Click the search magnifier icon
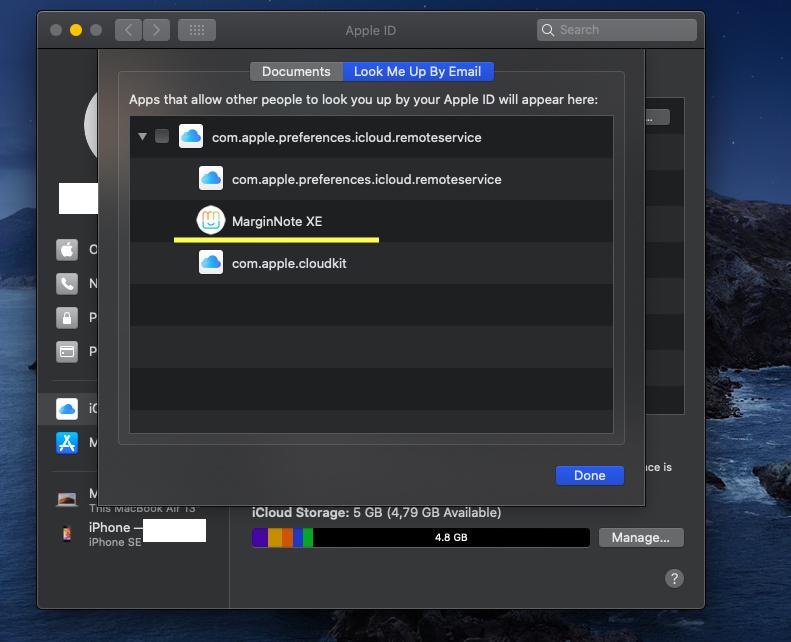 pos(548,30)
